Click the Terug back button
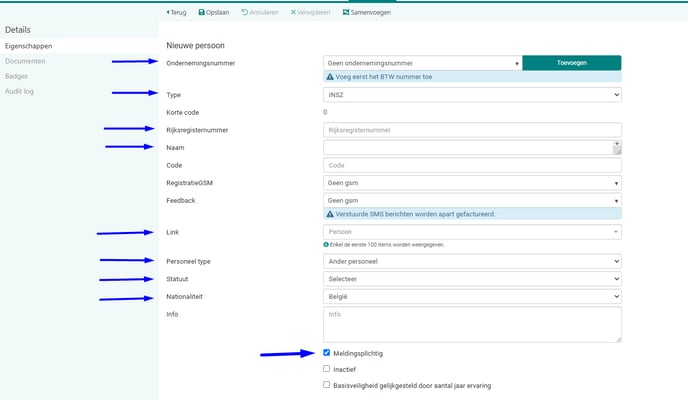Viewport: 688px width, 400px height. [176, 12]
